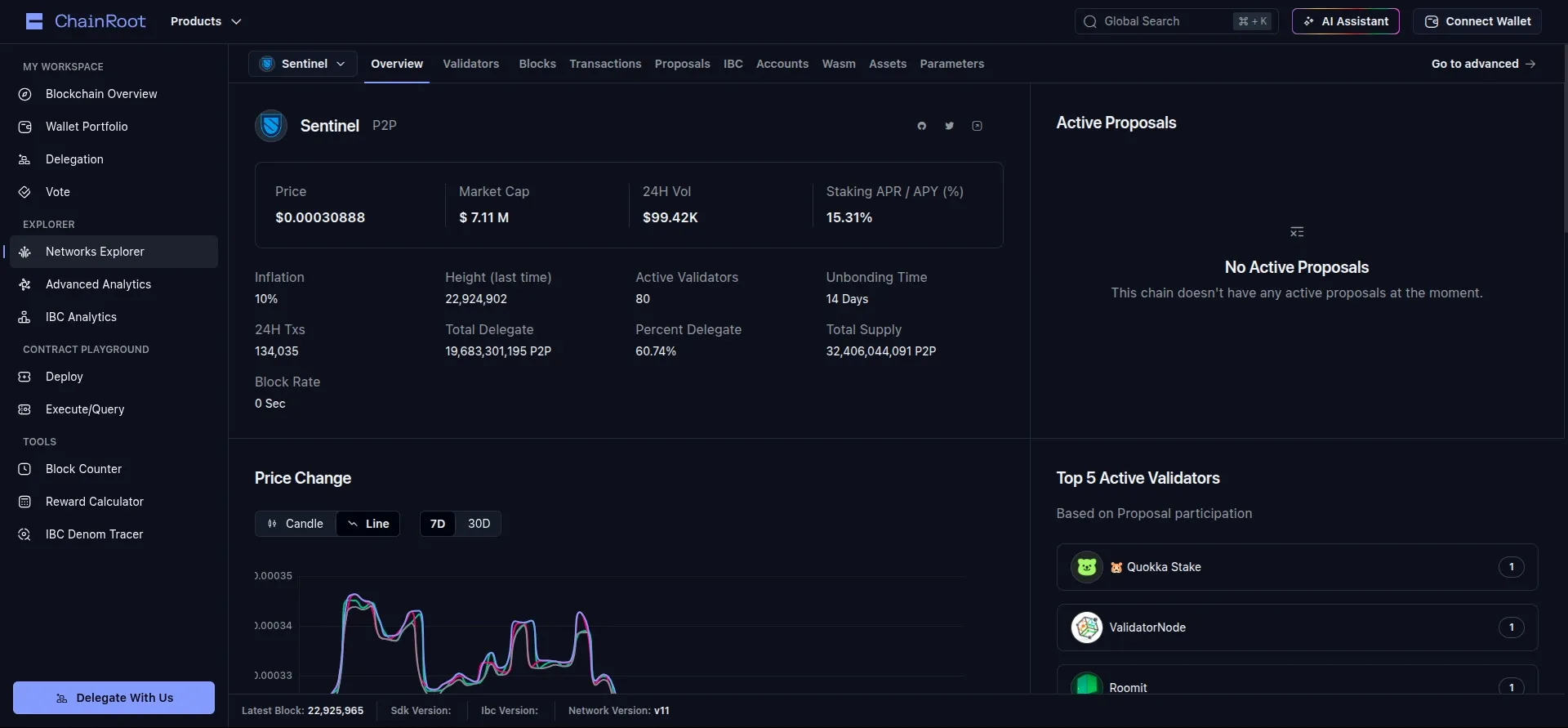Select the 30D price range
Screen dimensions: 1568x728
point(479,524)
